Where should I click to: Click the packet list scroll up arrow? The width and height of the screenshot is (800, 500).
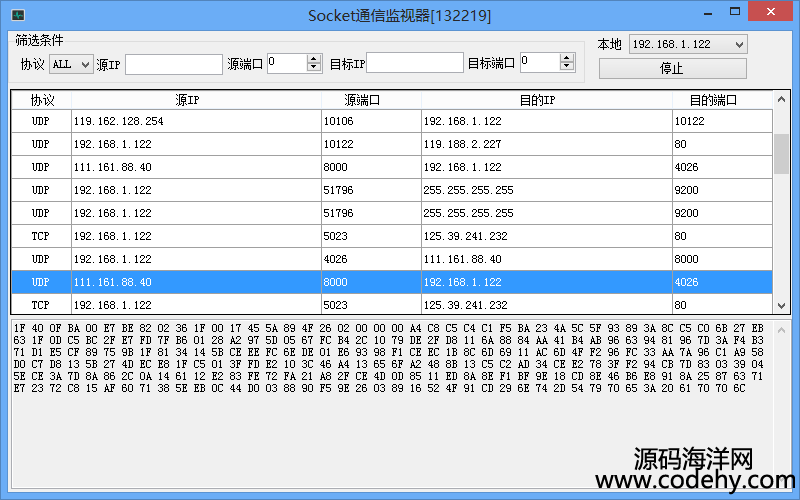tap(781, 99)
